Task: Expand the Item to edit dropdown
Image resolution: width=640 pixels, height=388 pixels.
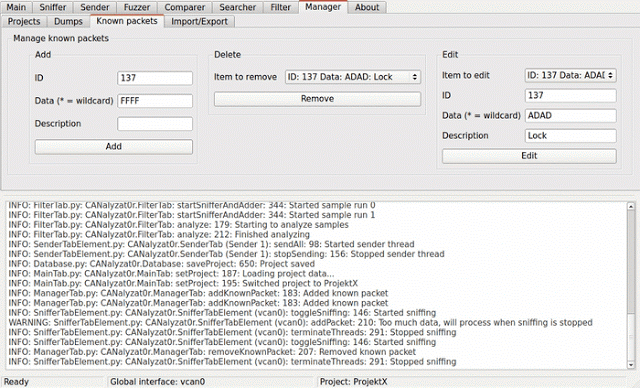Action: [x=570, y=75]
